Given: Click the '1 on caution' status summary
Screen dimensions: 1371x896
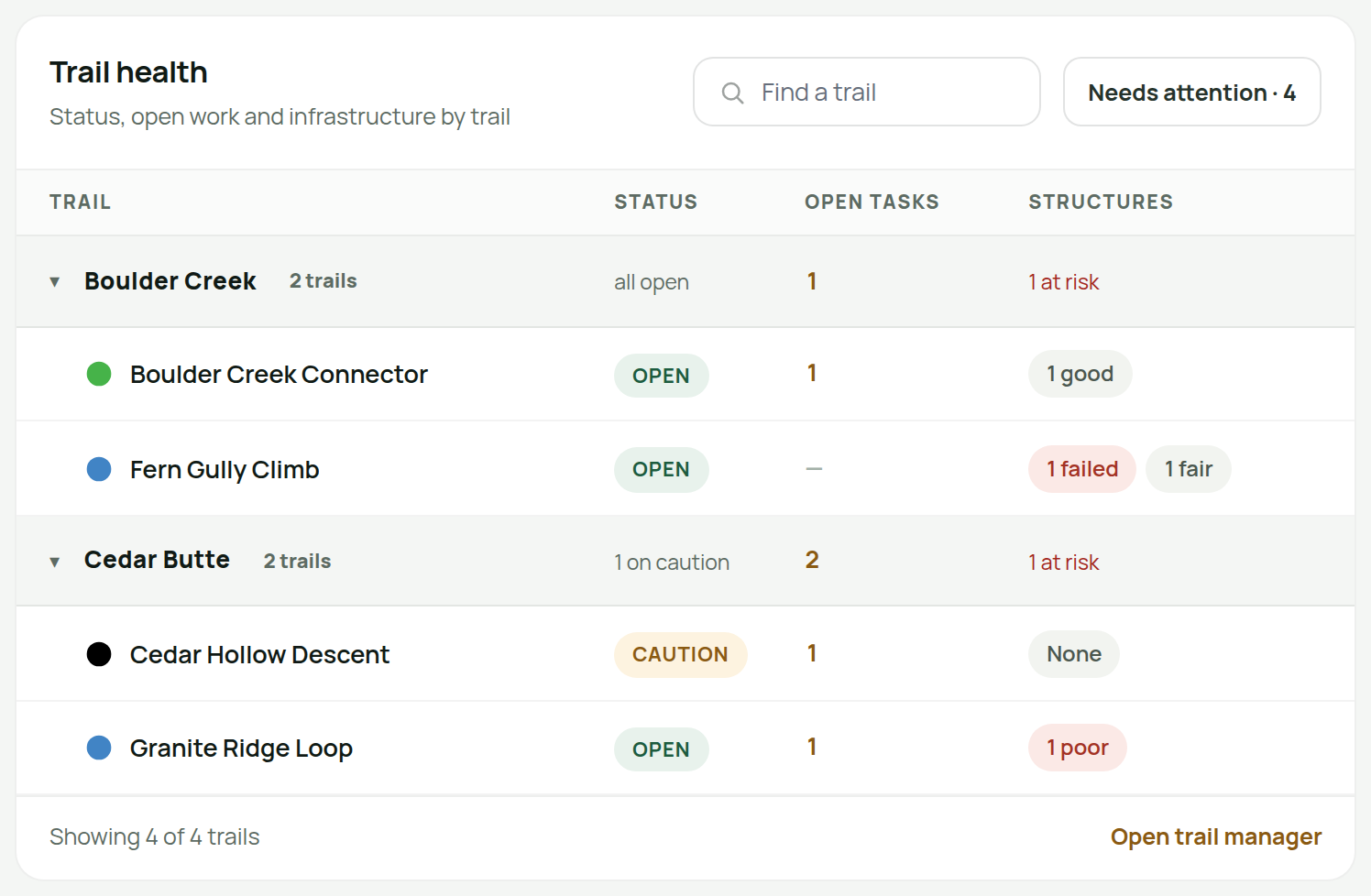Looking at the screenshot, I should coord(672,563).
